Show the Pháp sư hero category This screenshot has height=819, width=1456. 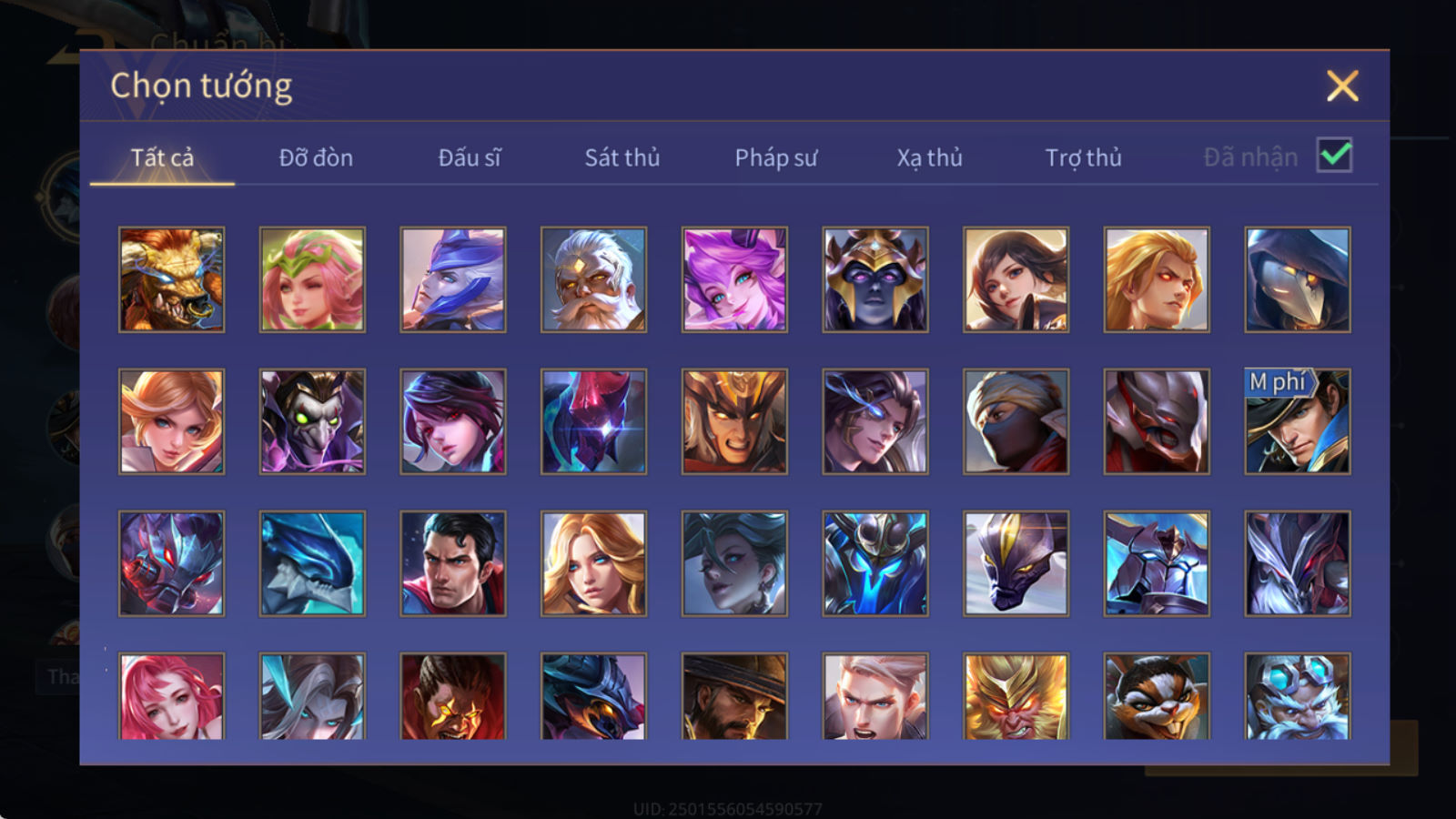point(775,157)
